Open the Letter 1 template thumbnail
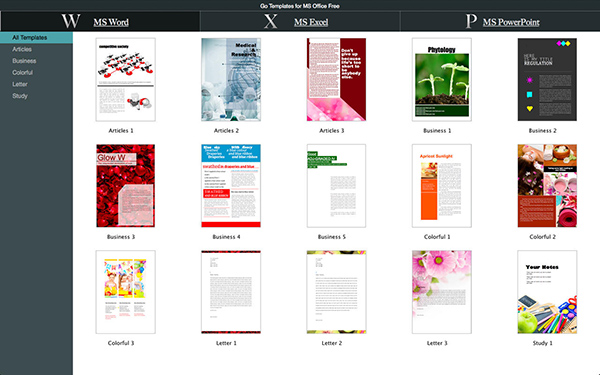The image size is (600, 375). [x=231, y=292]
